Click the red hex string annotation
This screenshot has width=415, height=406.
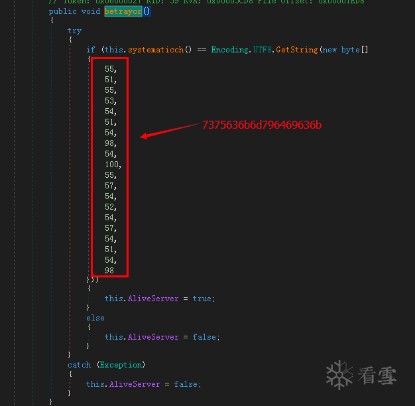tap(262, 125)
